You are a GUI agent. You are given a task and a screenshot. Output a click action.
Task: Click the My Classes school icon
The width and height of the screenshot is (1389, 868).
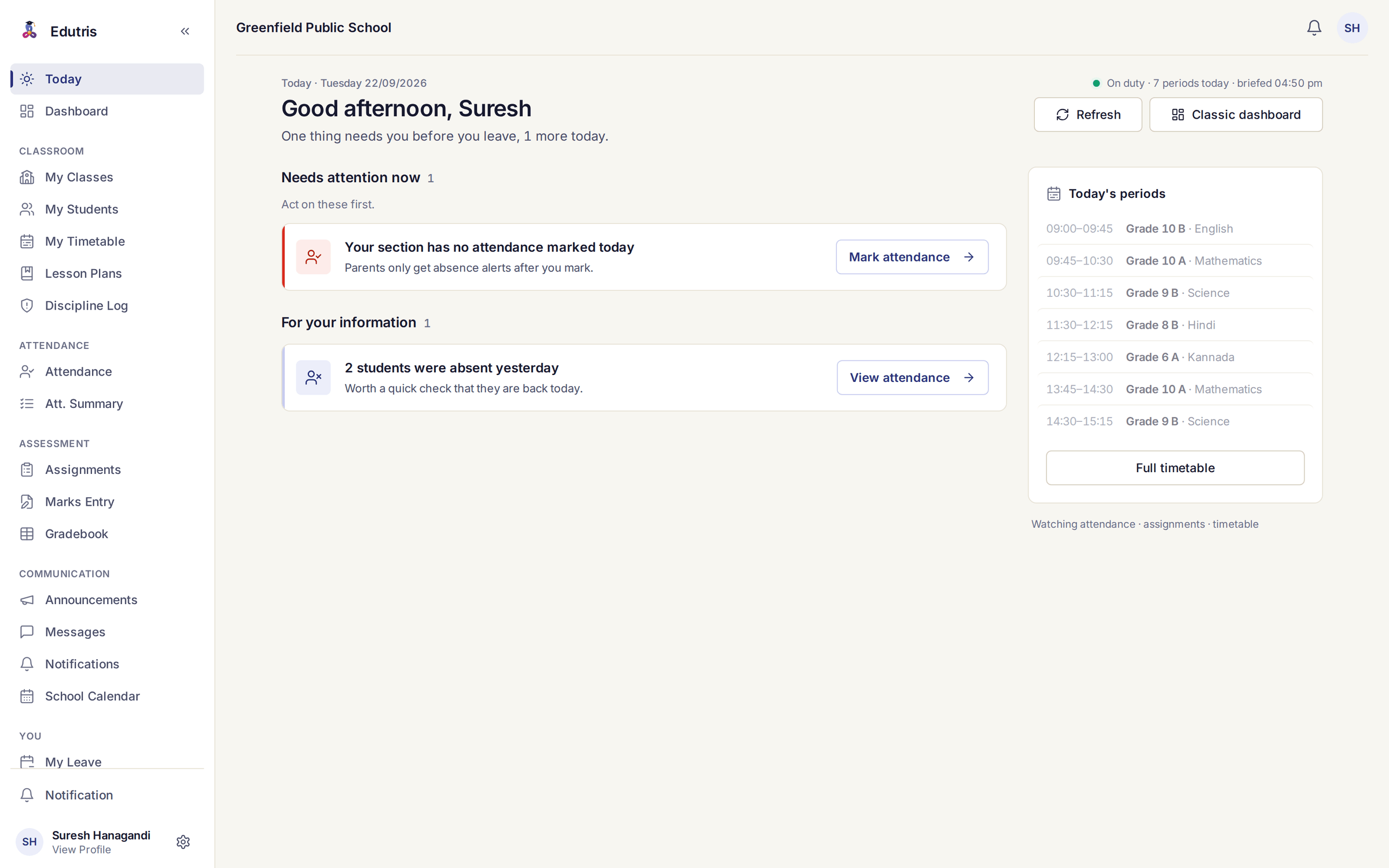pyautogui.click(x=27, y=177)
